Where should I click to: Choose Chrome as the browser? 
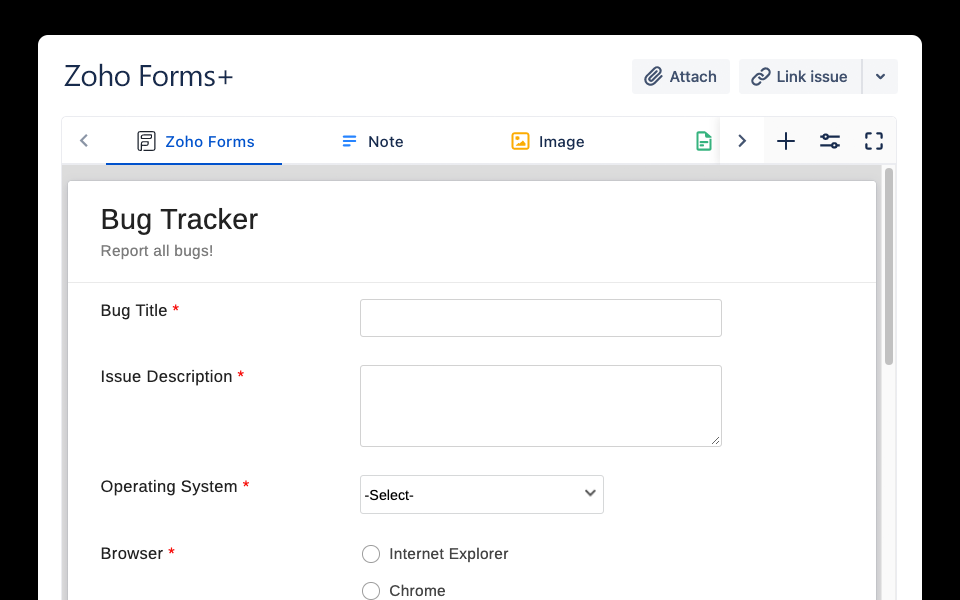(x=371, y=590)
